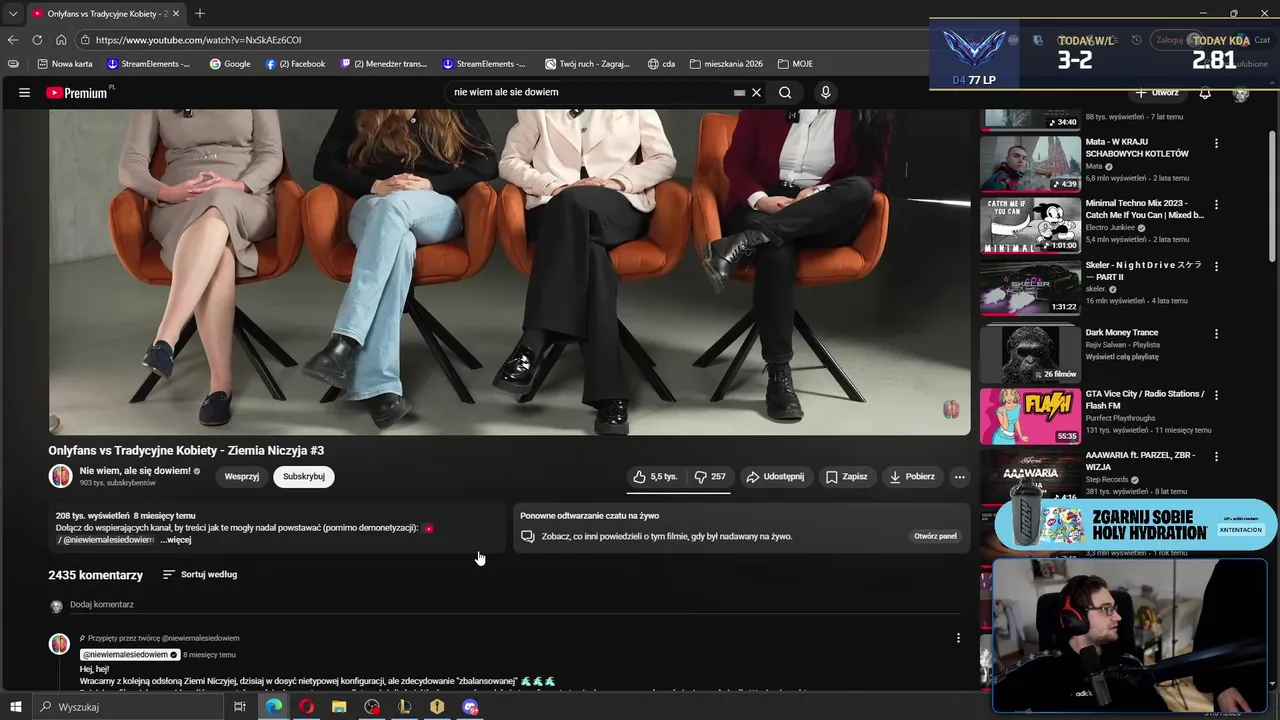
Task: Click the Utwórz create button
Action: tap(1157, 93)
